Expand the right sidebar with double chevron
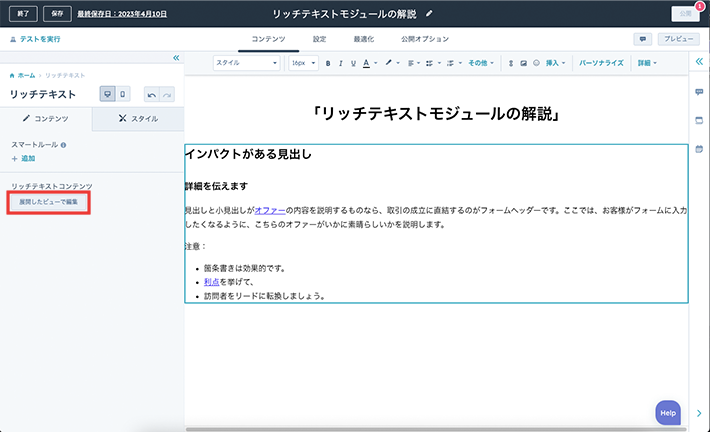The width and height of the screenshot is (710, 432). [699, 61]
